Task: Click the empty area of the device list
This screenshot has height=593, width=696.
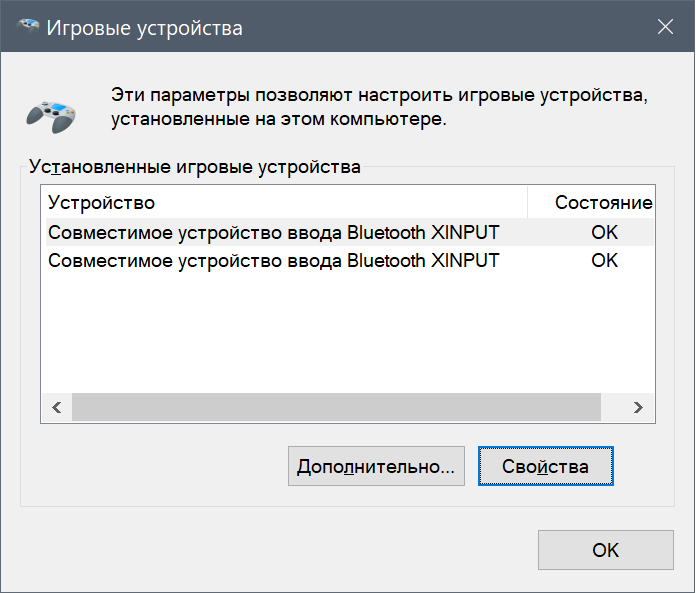Action: pyautogui.click(x=340, y=330)
